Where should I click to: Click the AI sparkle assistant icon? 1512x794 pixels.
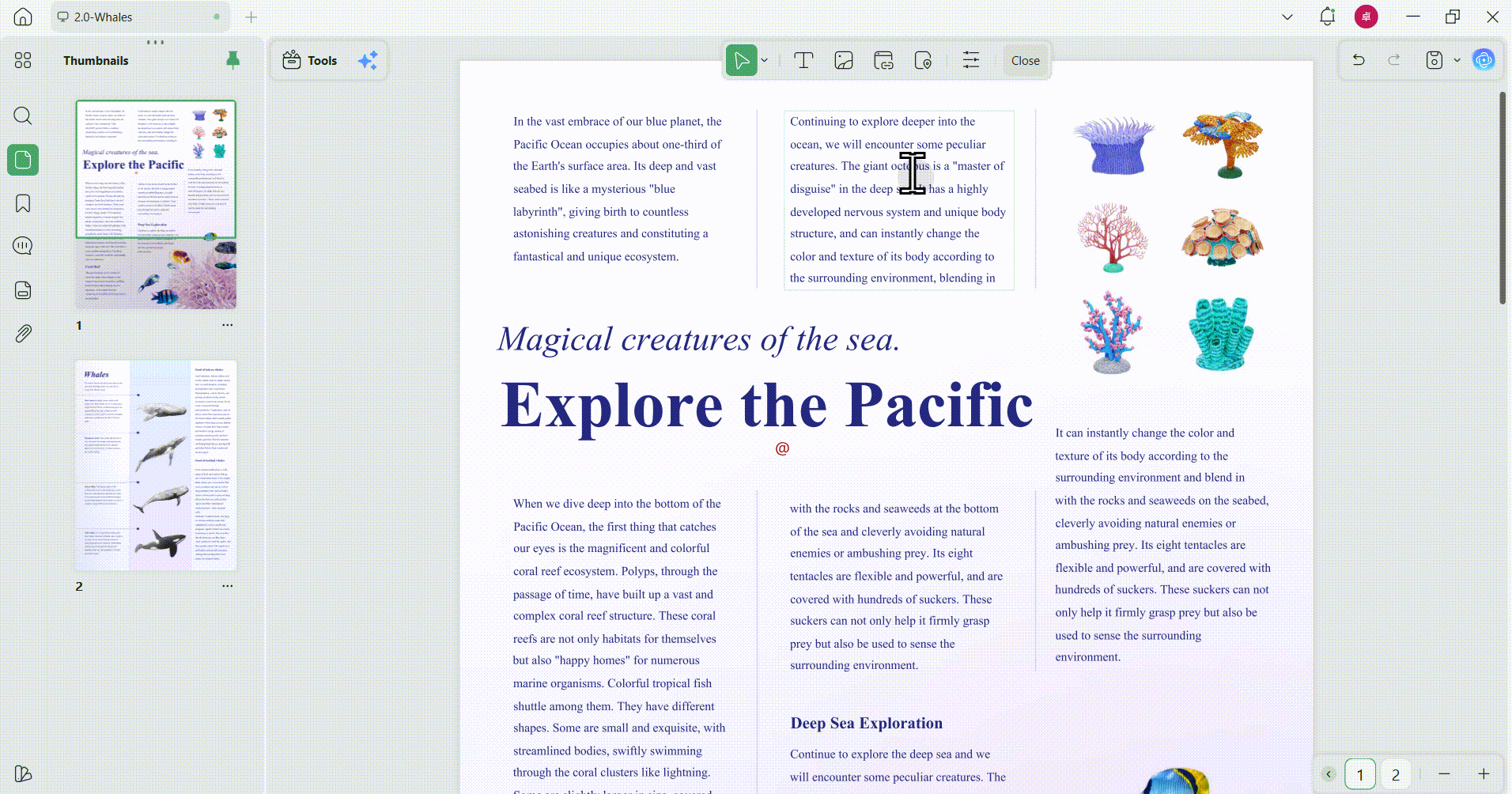368,60
